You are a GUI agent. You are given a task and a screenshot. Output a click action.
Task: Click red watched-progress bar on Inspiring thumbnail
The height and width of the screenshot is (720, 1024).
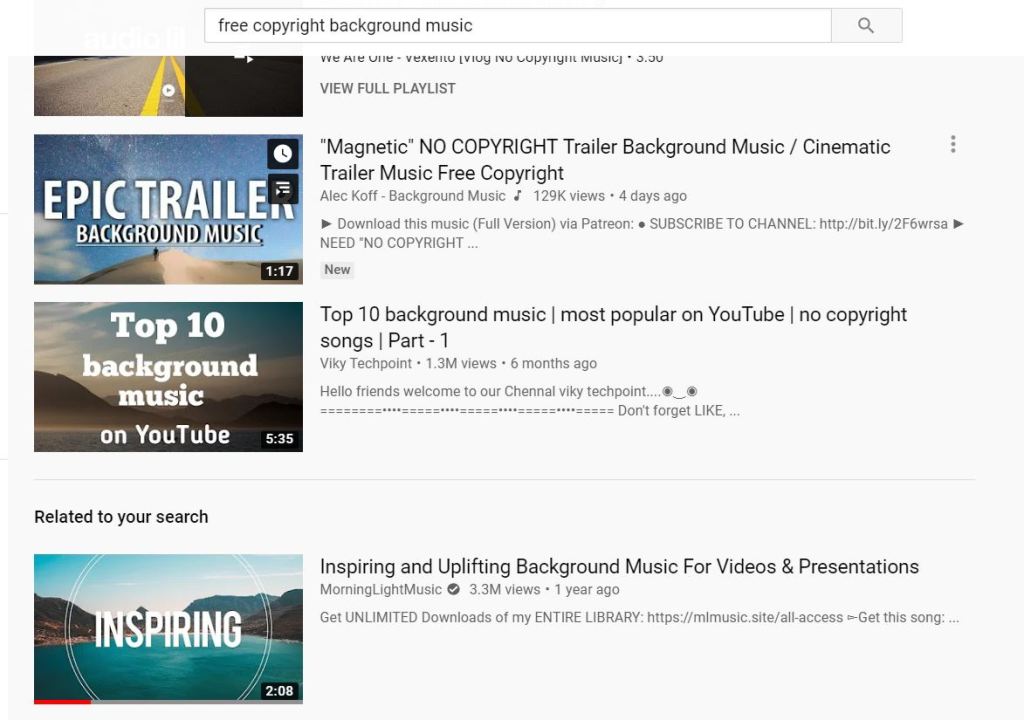pos(62,702)
